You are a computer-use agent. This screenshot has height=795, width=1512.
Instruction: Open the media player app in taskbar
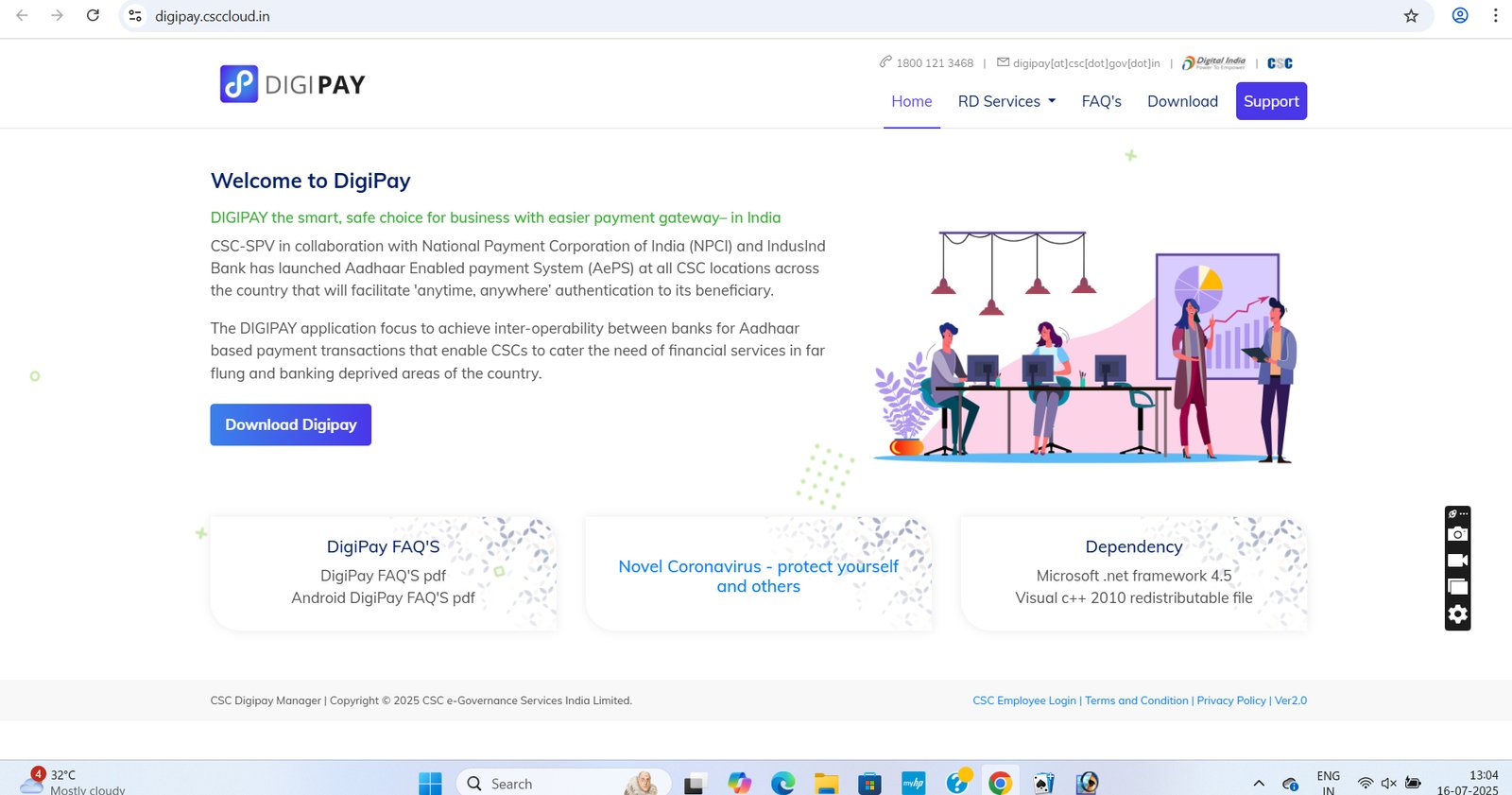point(1087,783)
